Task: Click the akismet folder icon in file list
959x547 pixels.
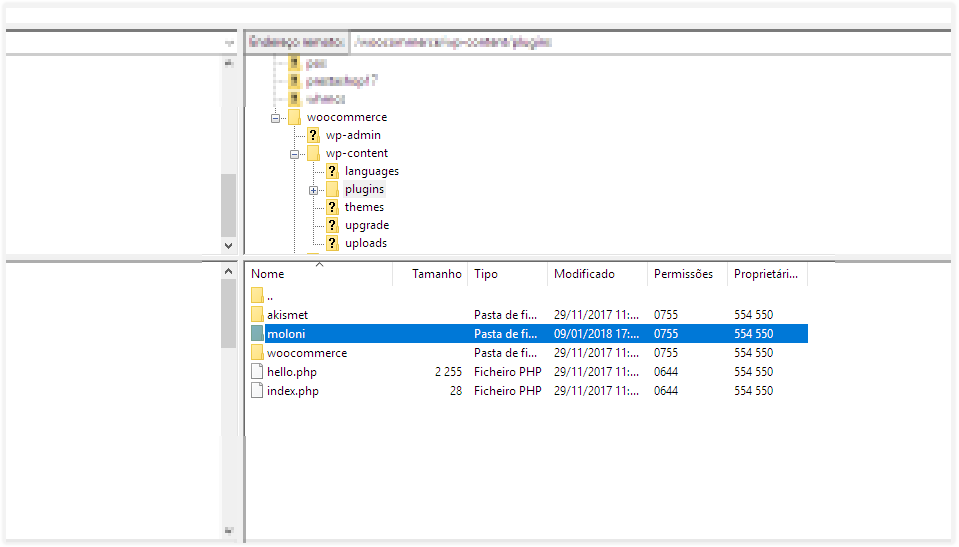Action: tap(257, 314)
